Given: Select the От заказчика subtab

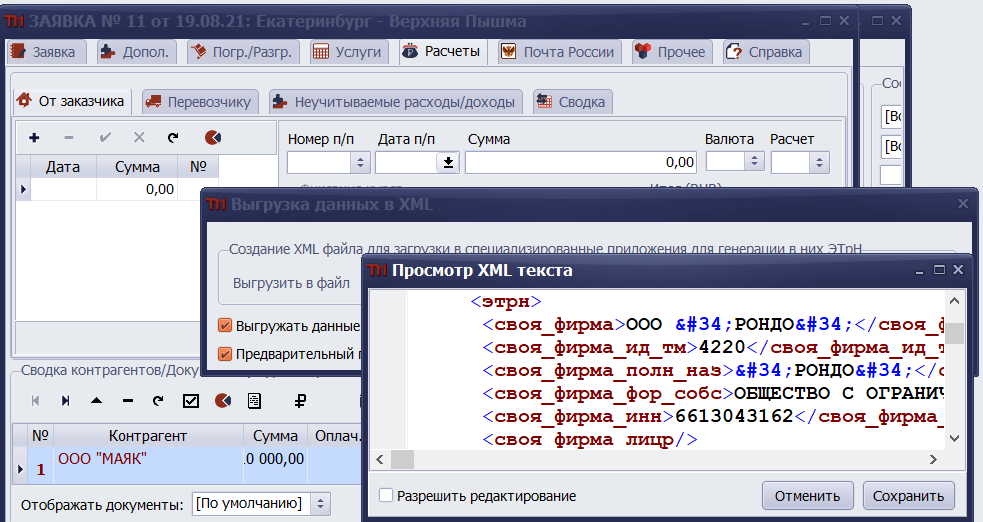Looking at the screenshot, I should (x=71, y=101).
